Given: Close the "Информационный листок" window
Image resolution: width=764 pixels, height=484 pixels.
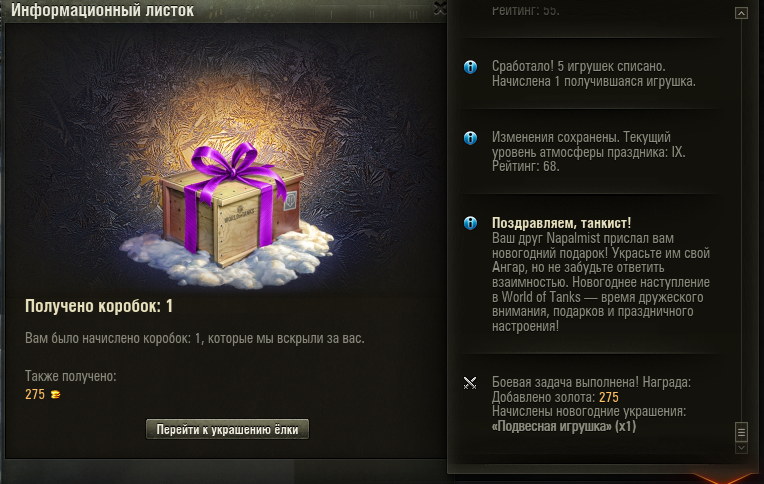Looking at the screenshot, I should 439,8.
